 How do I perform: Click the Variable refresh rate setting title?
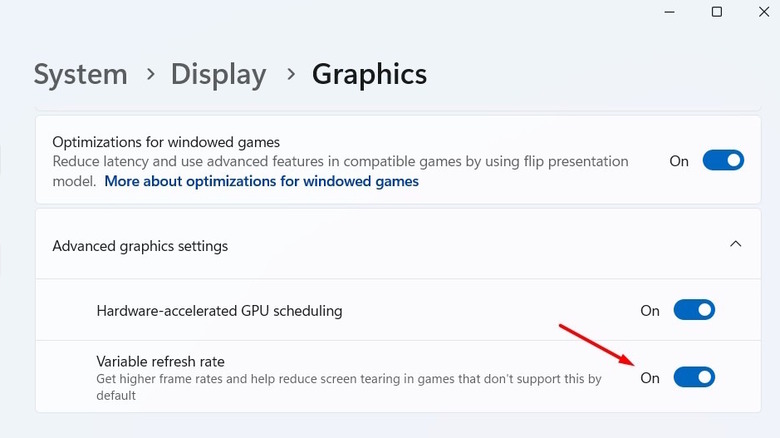tap(167, 361)
